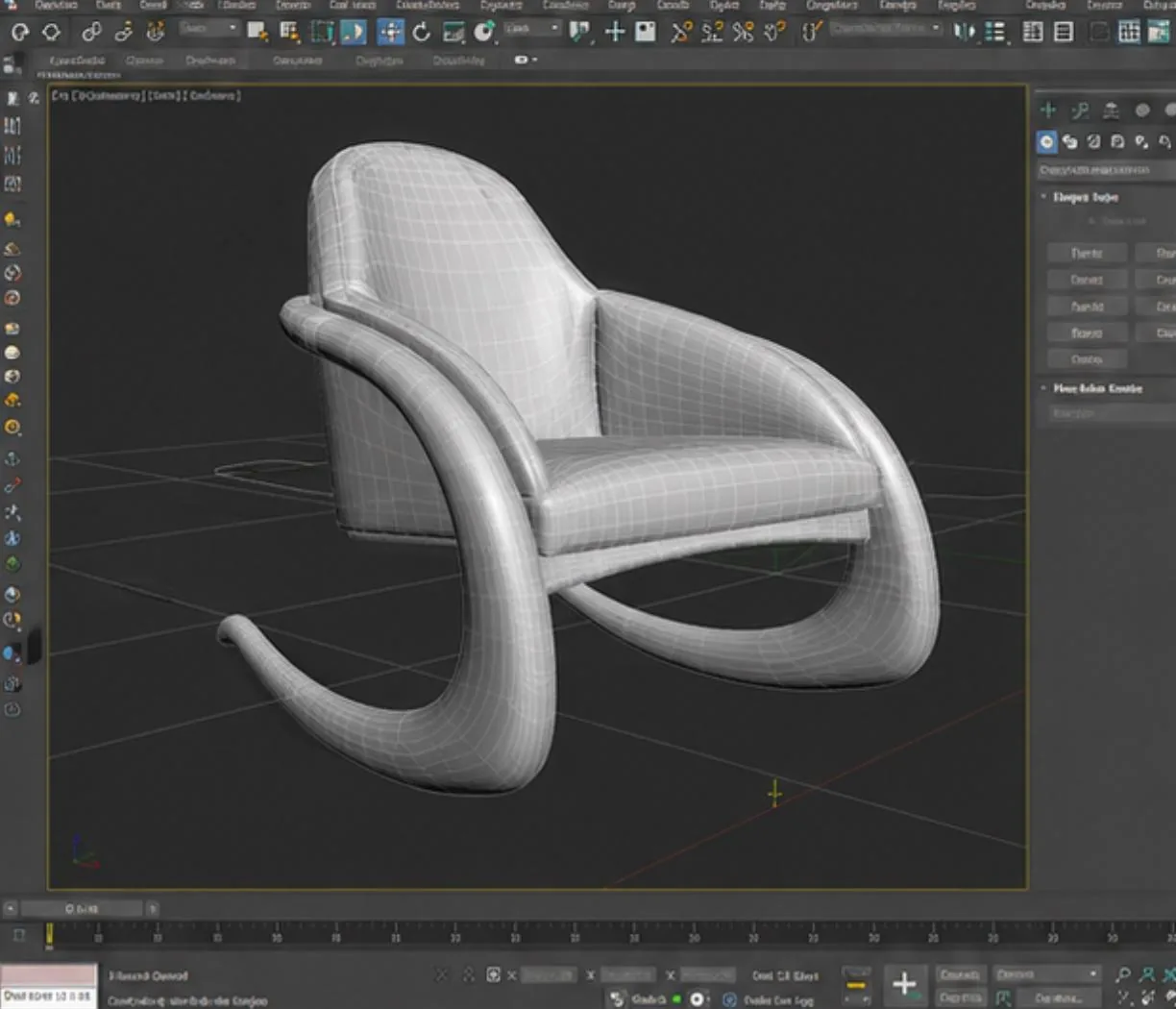Switch to the Create command panel tab
Viewport: 1176px width, 1009px height.
click(x=1048, y=111)
